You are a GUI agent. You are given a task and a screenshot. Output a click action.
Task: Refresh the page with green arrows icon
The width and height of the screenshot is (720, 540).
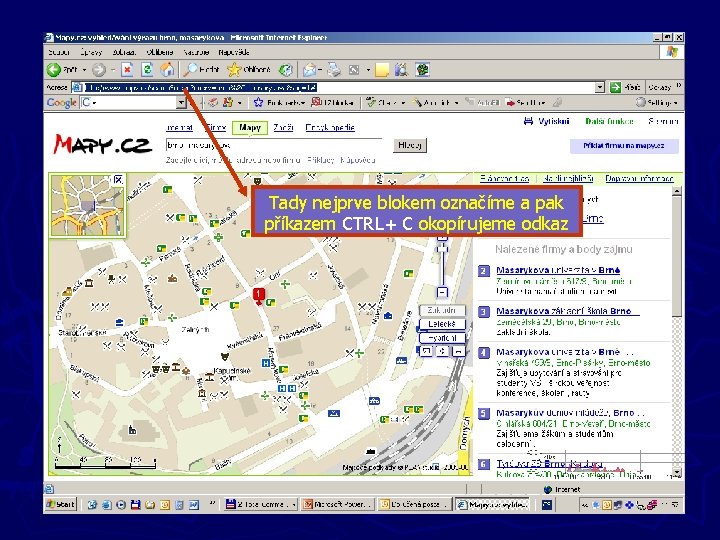[x=147, y=70]
